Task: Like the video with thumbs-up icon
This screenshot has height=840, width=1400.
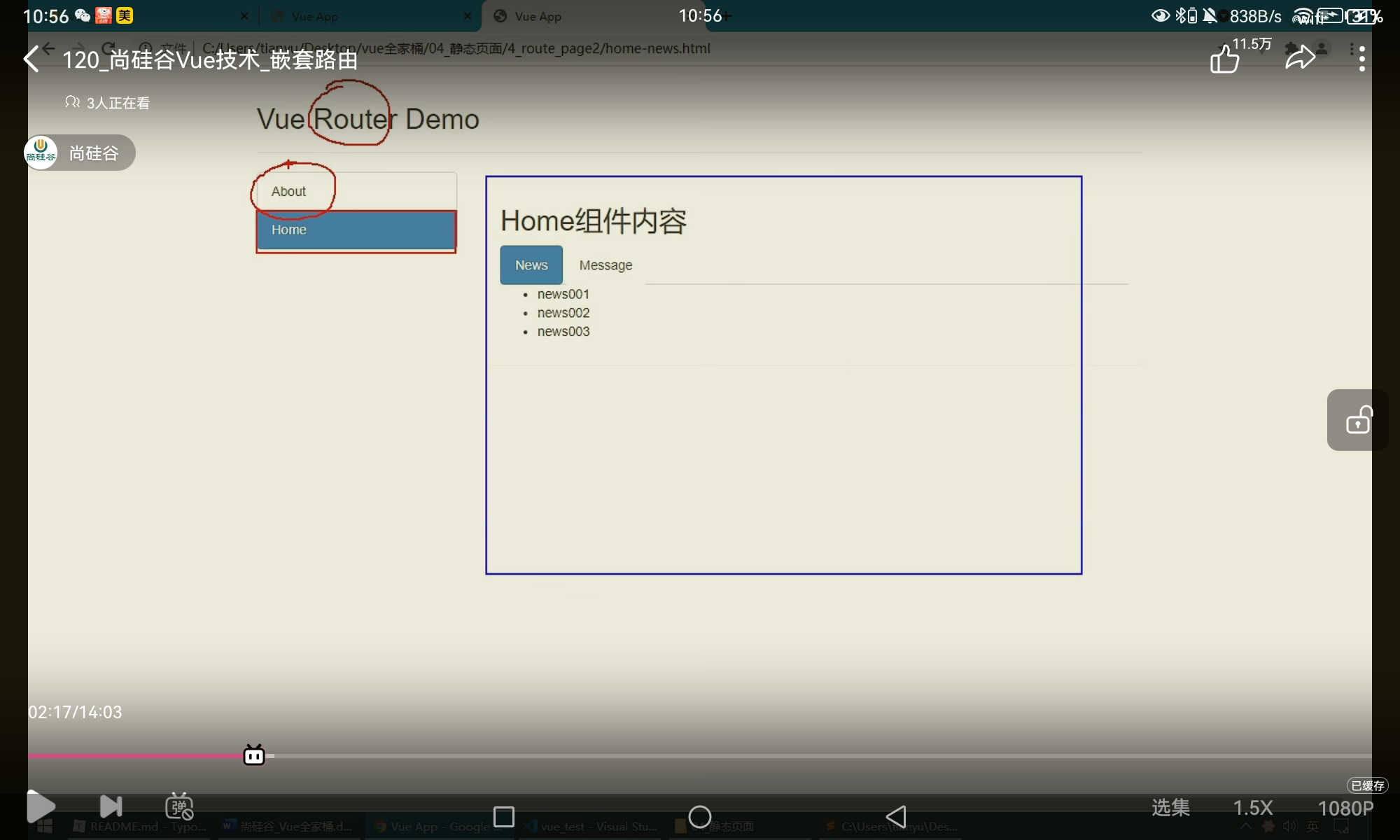Action: [1224, 59]
